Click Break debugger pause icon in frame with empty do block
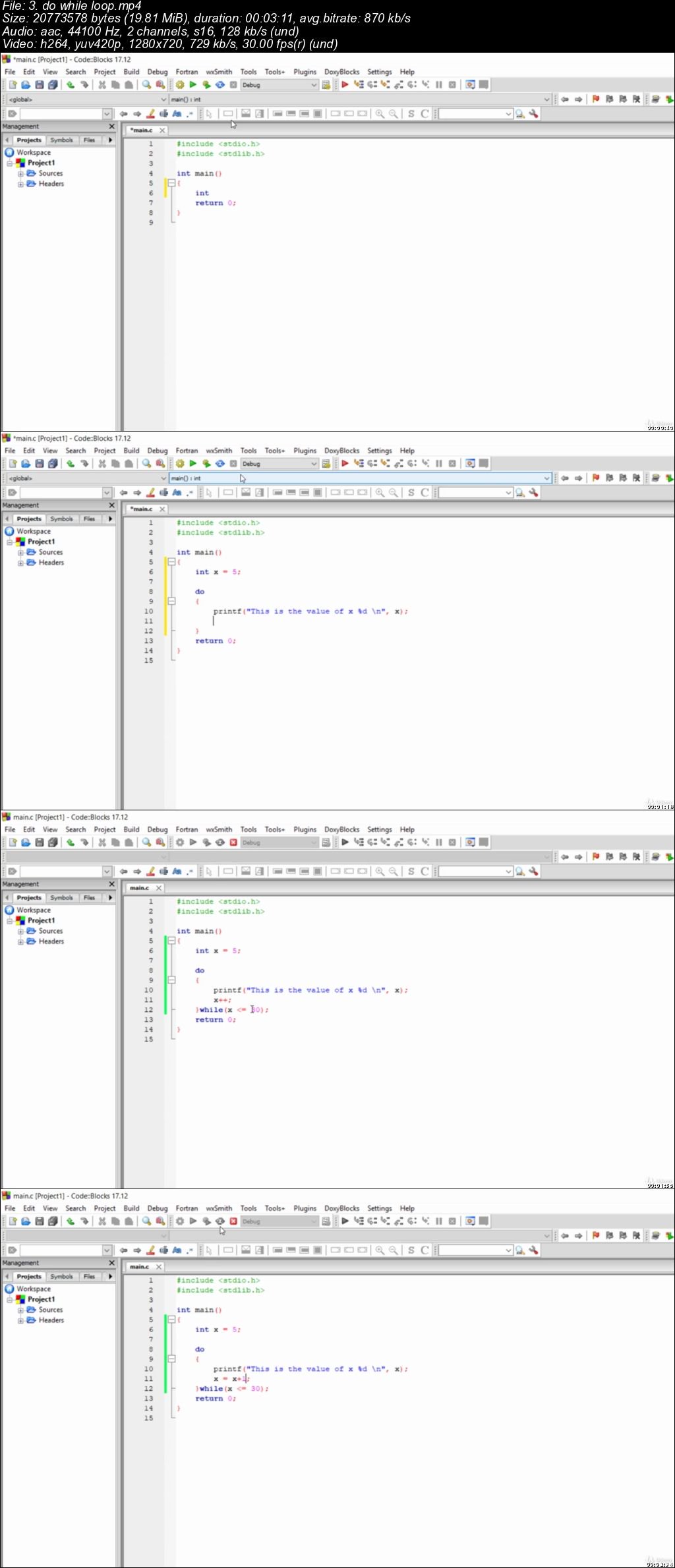The height and width of the screenshot is (1568, 675). (439, 464)
